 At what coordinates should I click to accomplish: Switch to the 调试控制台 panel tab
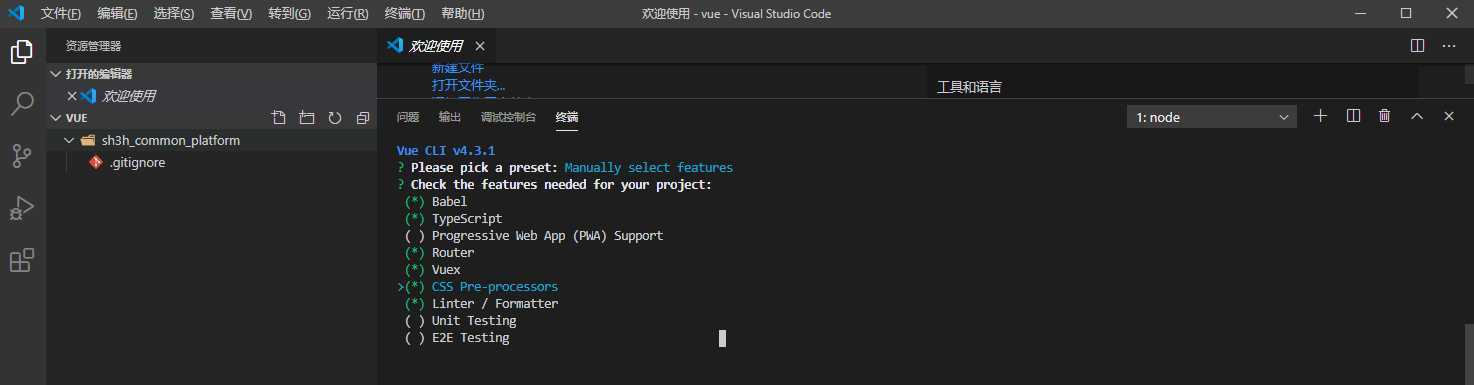click(x=508, y=117)
